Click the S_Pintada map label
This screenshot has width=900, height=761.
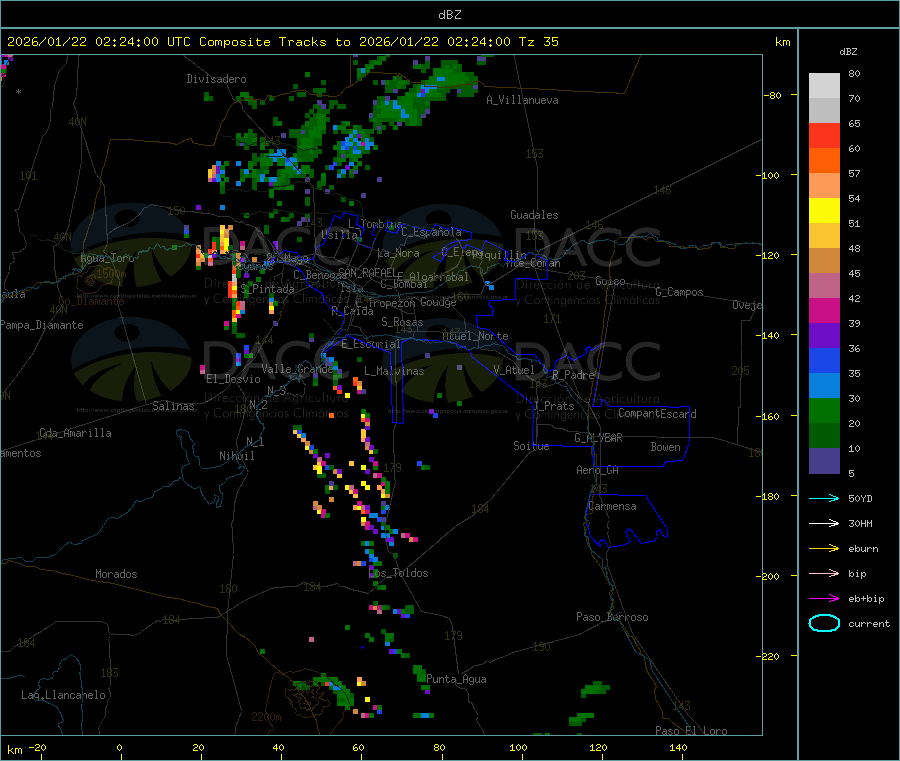point(267,289)
